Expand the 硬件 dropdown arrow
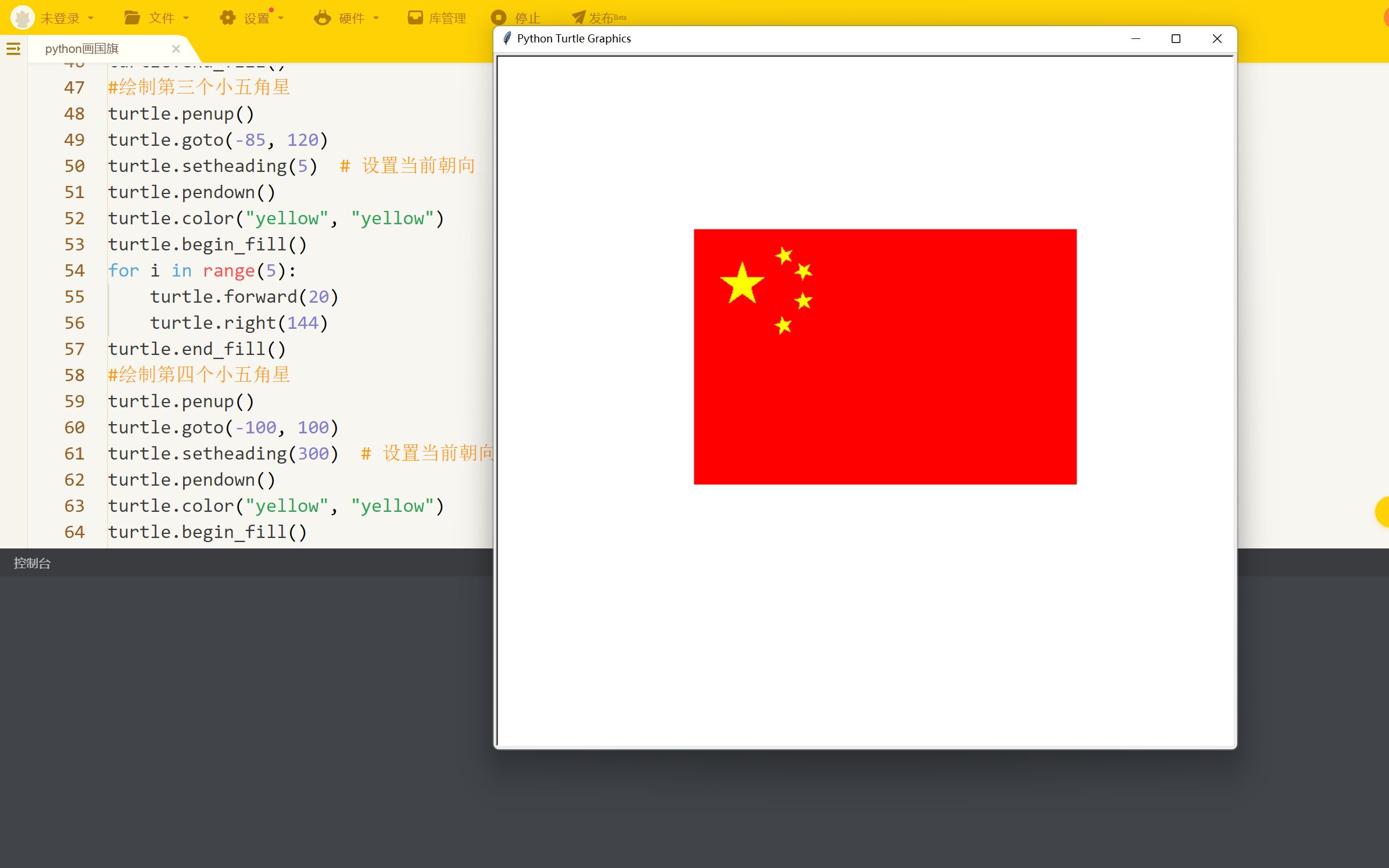The image size is (1389, 868). 376,19
